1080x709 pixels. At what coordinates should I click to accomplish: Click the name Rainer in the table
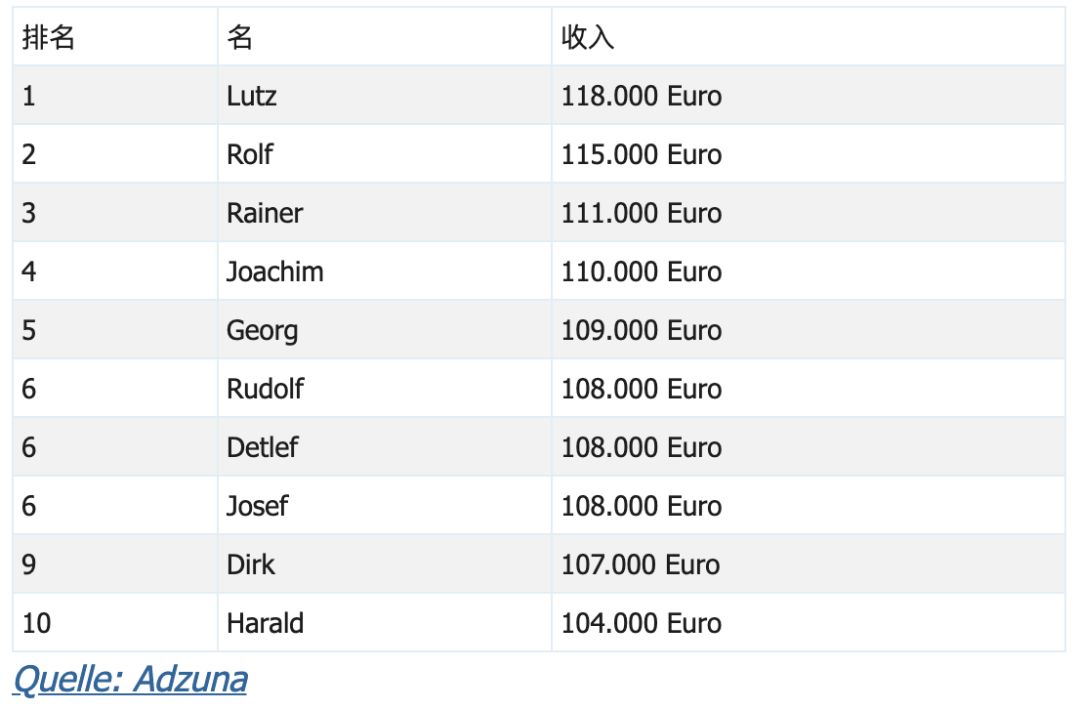pyautogui.click(x=264, y=213)
